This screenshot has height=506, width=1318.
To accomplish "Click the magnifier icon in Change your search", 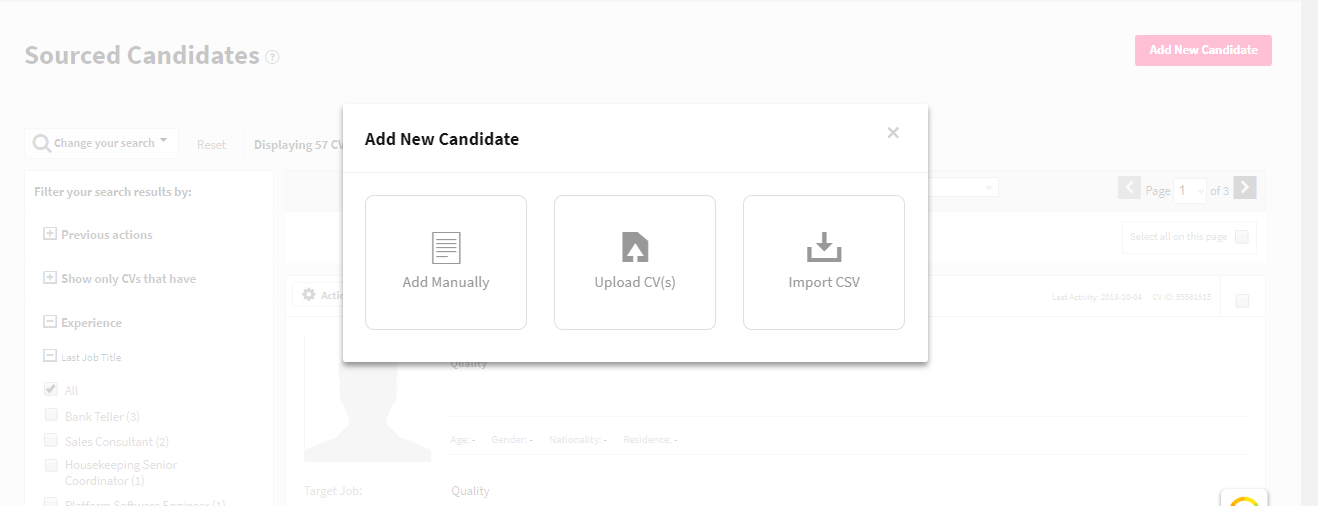I will pyautogui.click(x=42, y=144).
